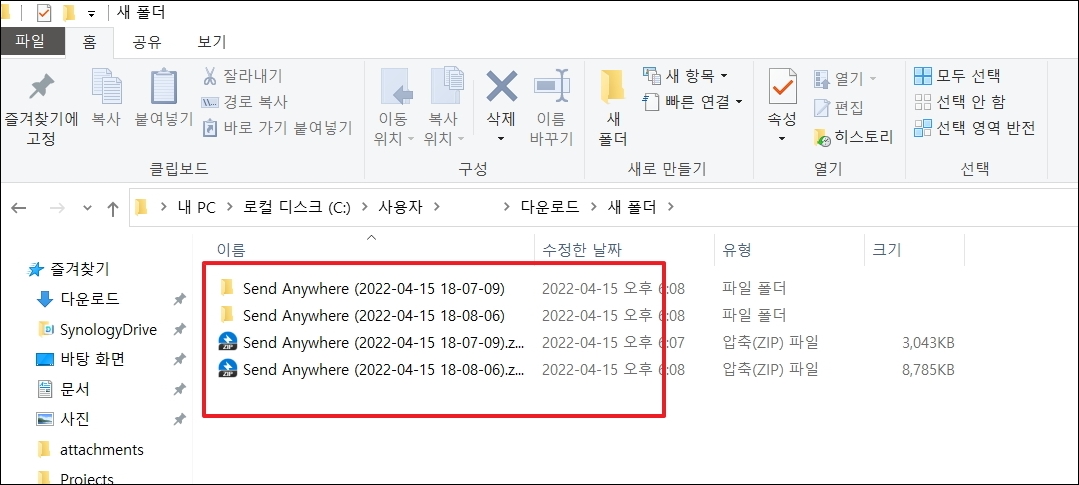Image resolution: width=1079 pixels, height=485 pixels.
Task: Open the 새 항목 dropdown
Action: tap(685, 75)
